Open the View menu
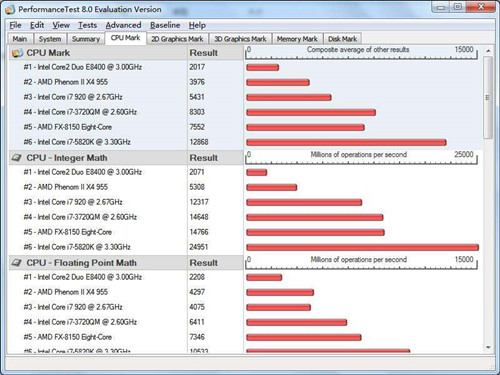The width and height of the screenshot is (500, 375). coord(61,25)
